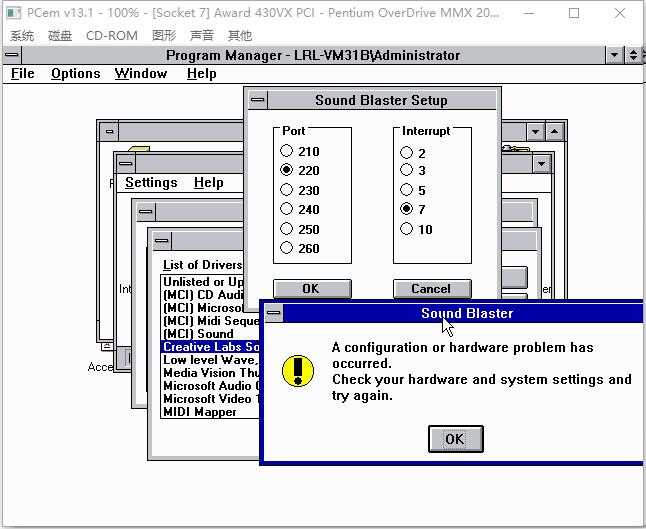
Task: Select 'Low level Wave' driver entry
Action: pyautogui.click(x=211, y=360)
